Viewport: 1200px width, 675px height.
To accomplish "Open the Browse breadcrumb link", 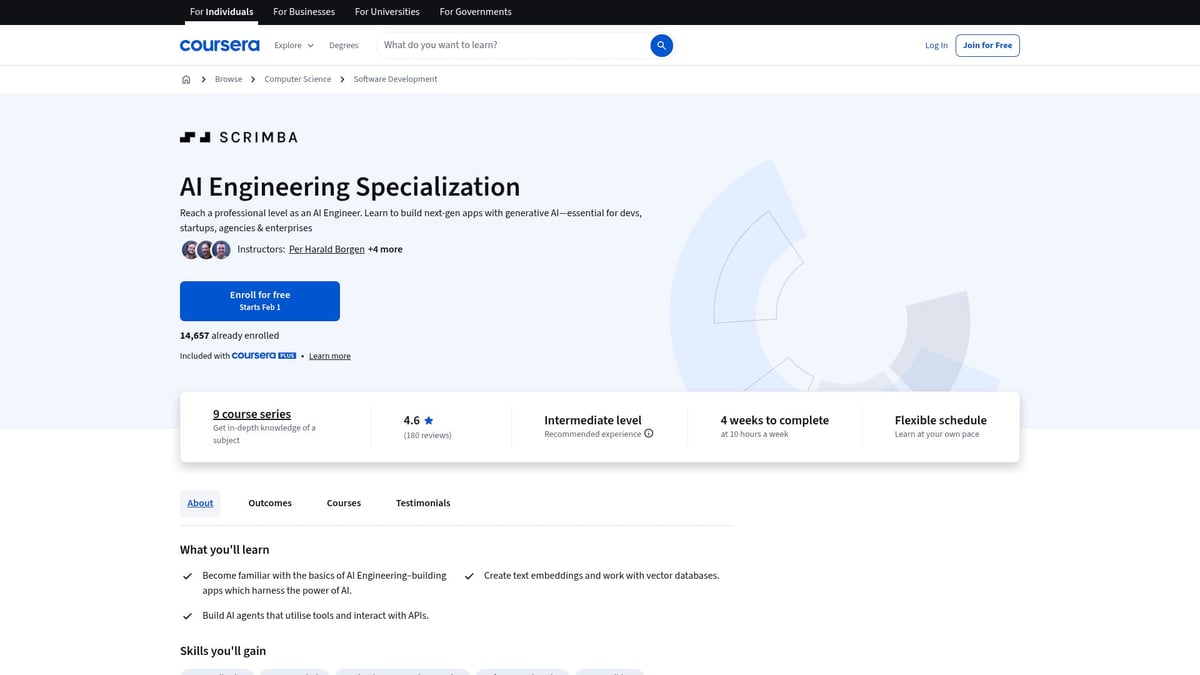I will [x=228, y=79].
